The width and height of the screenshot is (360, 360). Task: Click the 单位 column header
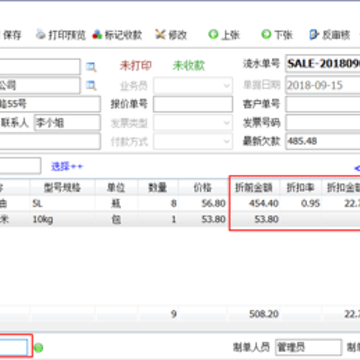116,188
